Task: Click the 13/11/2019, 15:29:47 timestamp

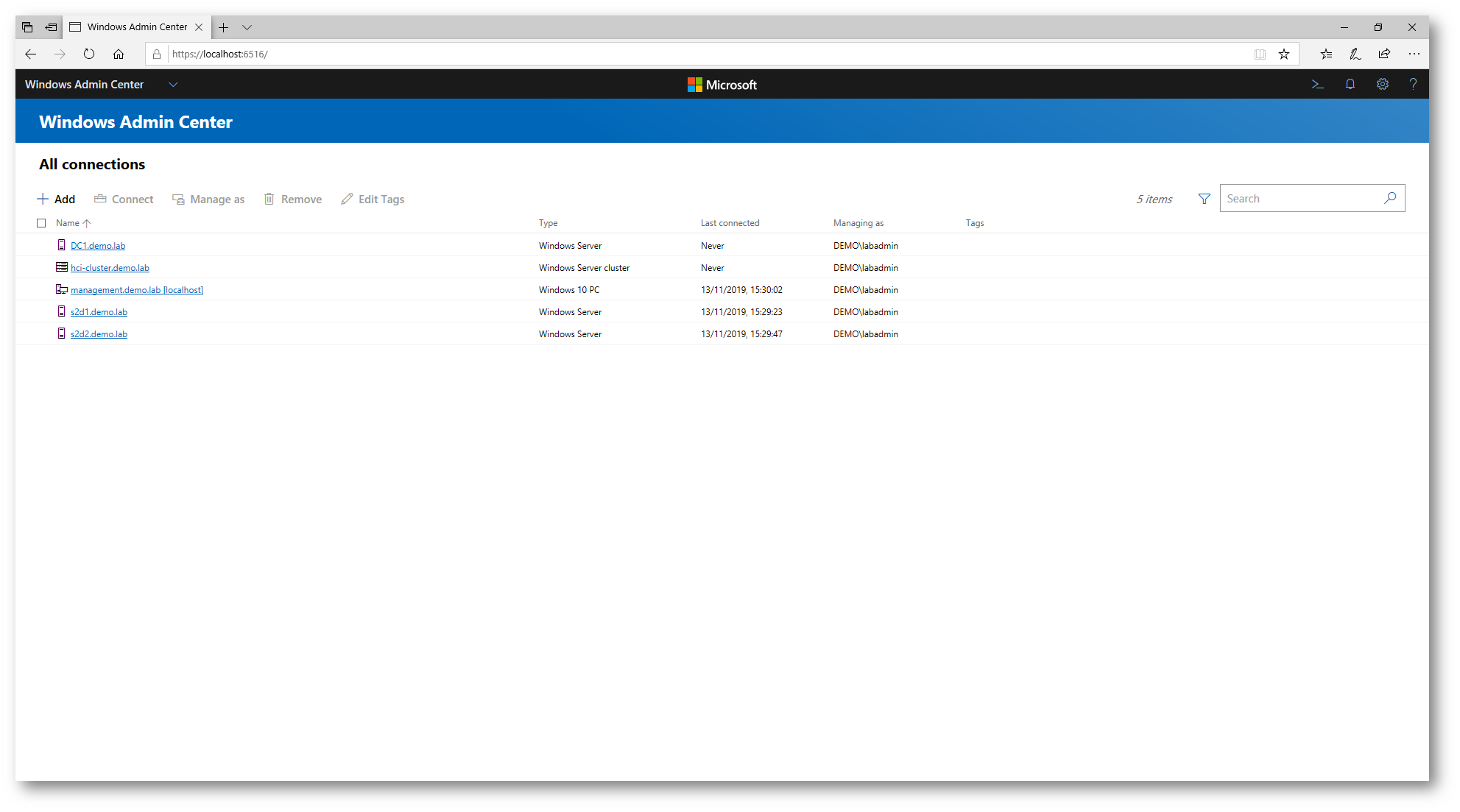Action: pos(741,334)
